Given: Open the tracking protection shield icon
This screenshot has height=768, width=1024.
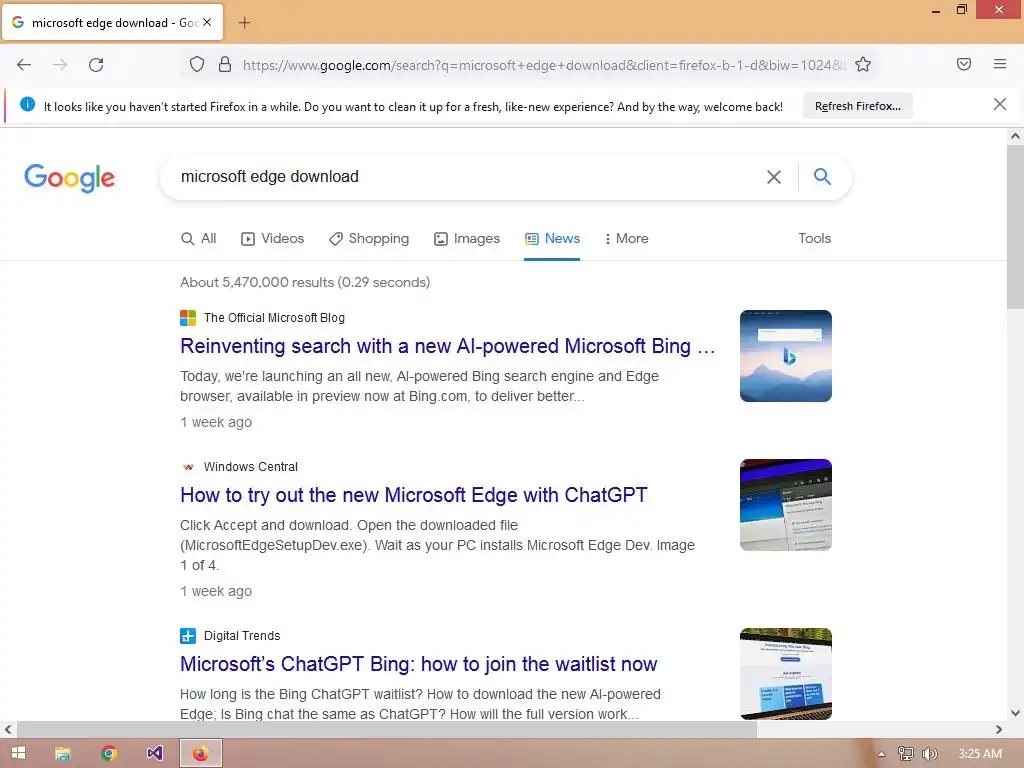Looking at the screenshot, I should click(197, 65).
